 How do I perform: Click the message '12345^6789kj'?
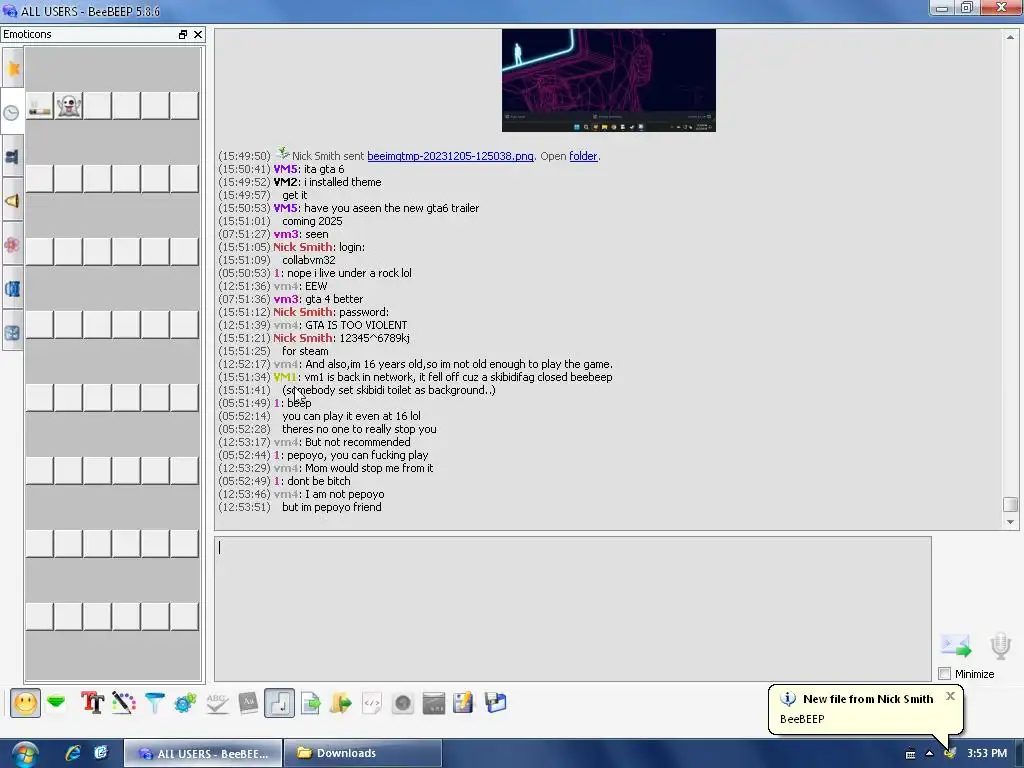[374, 338]
